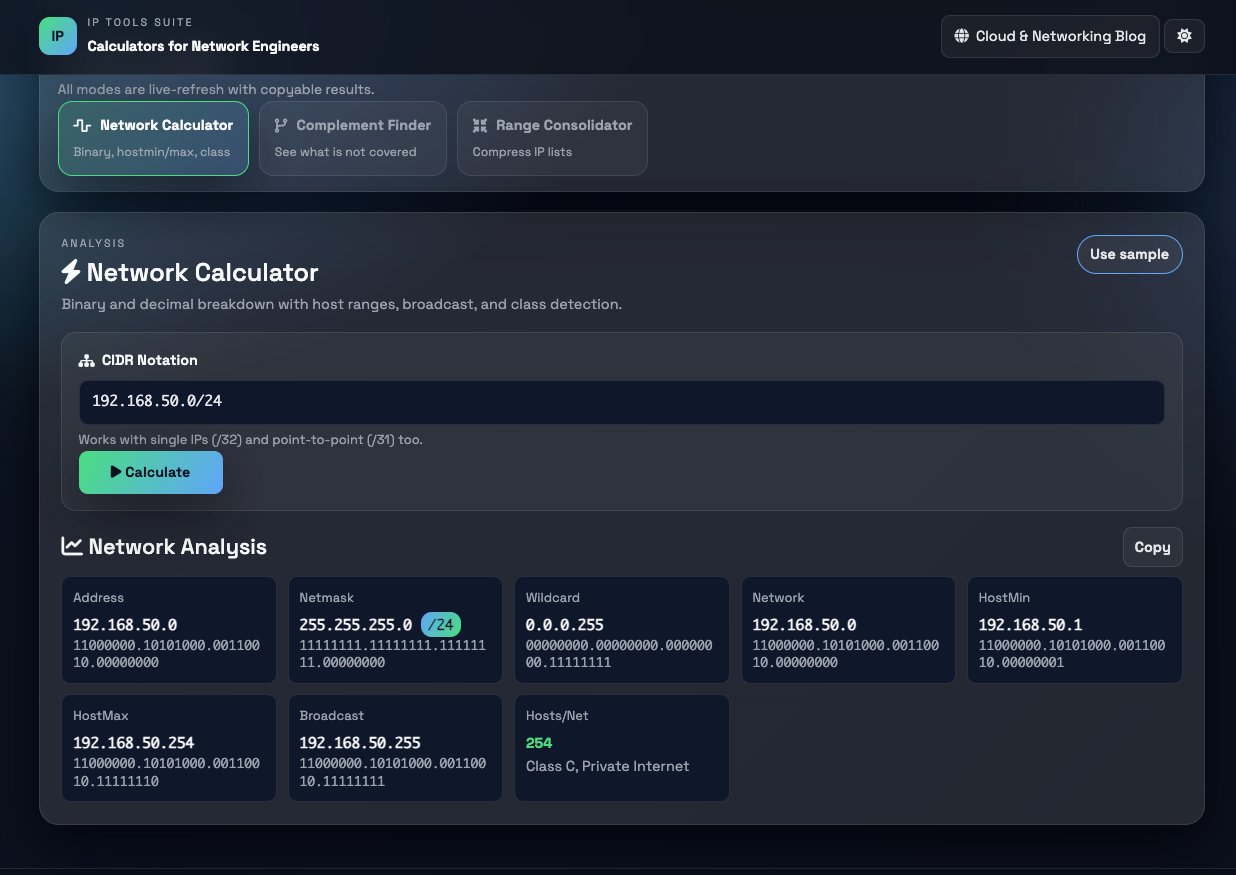Focus the CIDR Notation input field

[x=621, y=401]
